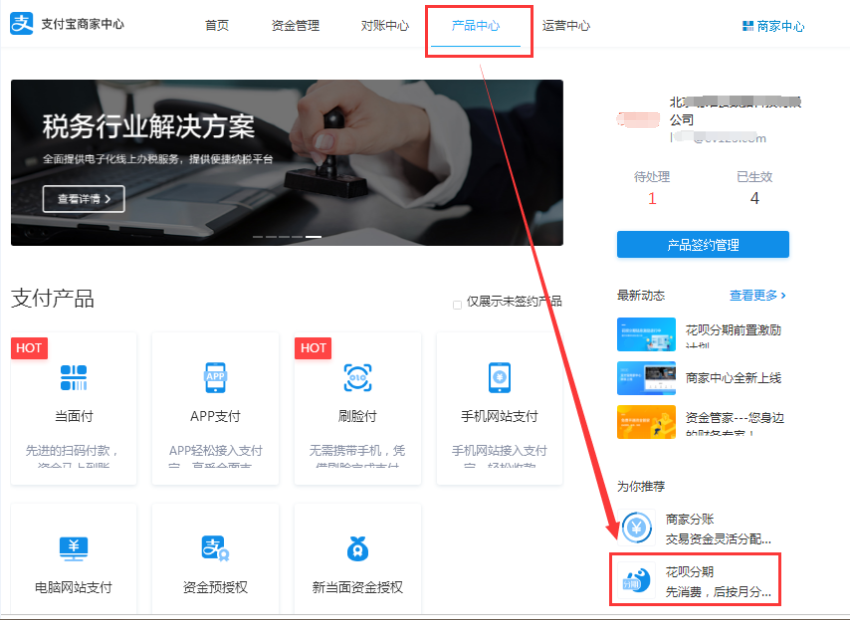Screen dimensions: 850x620
Task: Click the 当面付 product name
Action: (x=74, y=416)
